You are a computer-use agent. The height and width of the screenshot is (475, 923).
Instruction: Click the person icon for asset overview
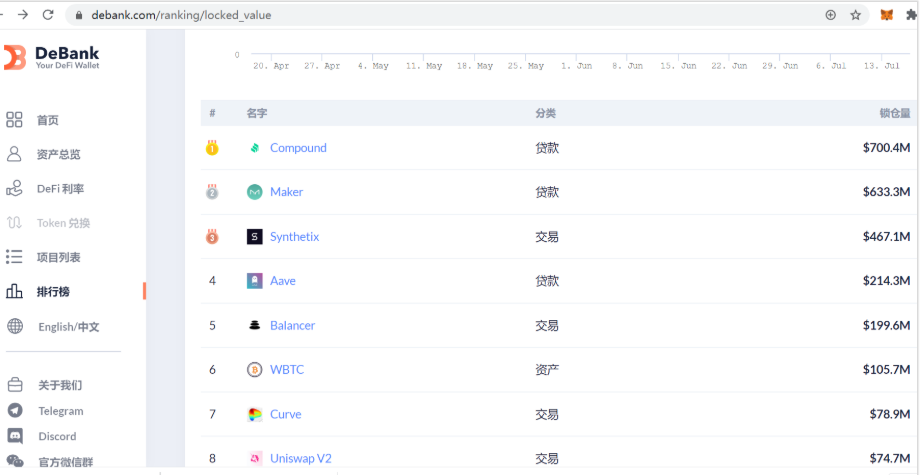point(14,154)
